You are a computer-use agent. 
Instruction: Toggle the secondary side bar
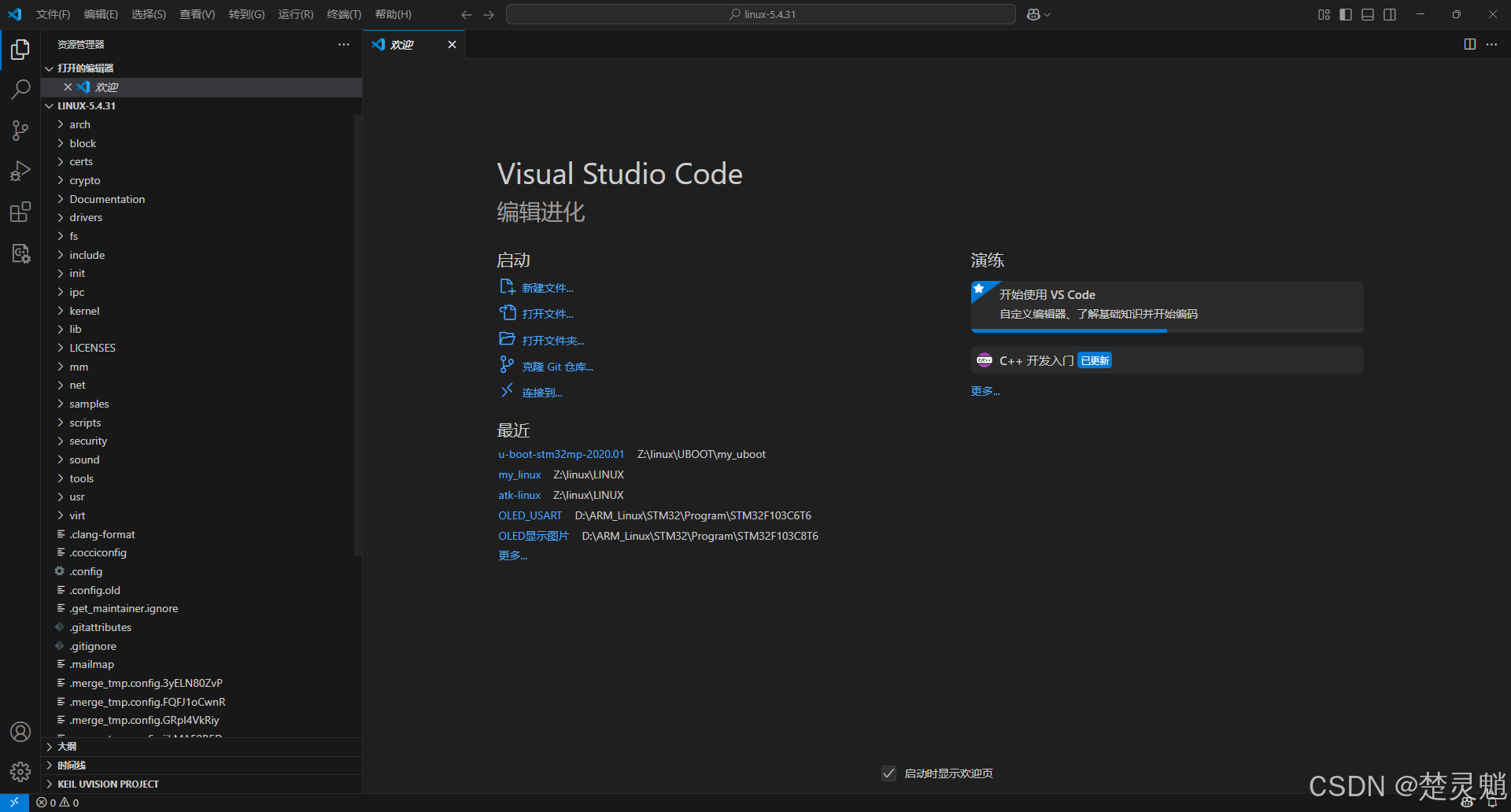(x=1390, y=15)
